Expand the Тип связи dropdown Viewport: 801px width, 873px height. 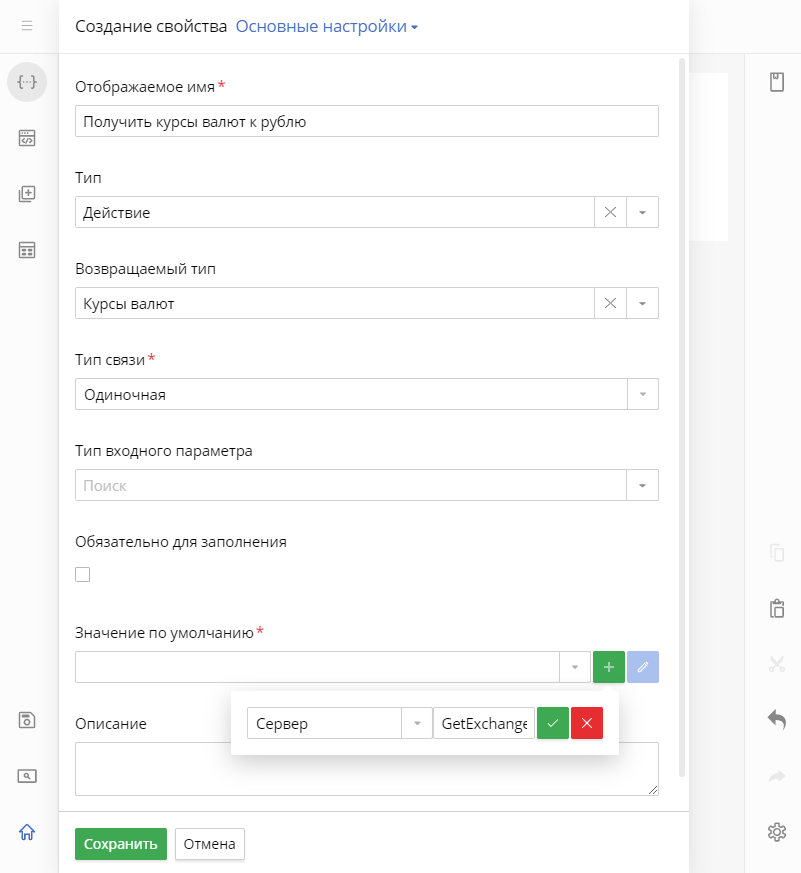tap(367, 394)
